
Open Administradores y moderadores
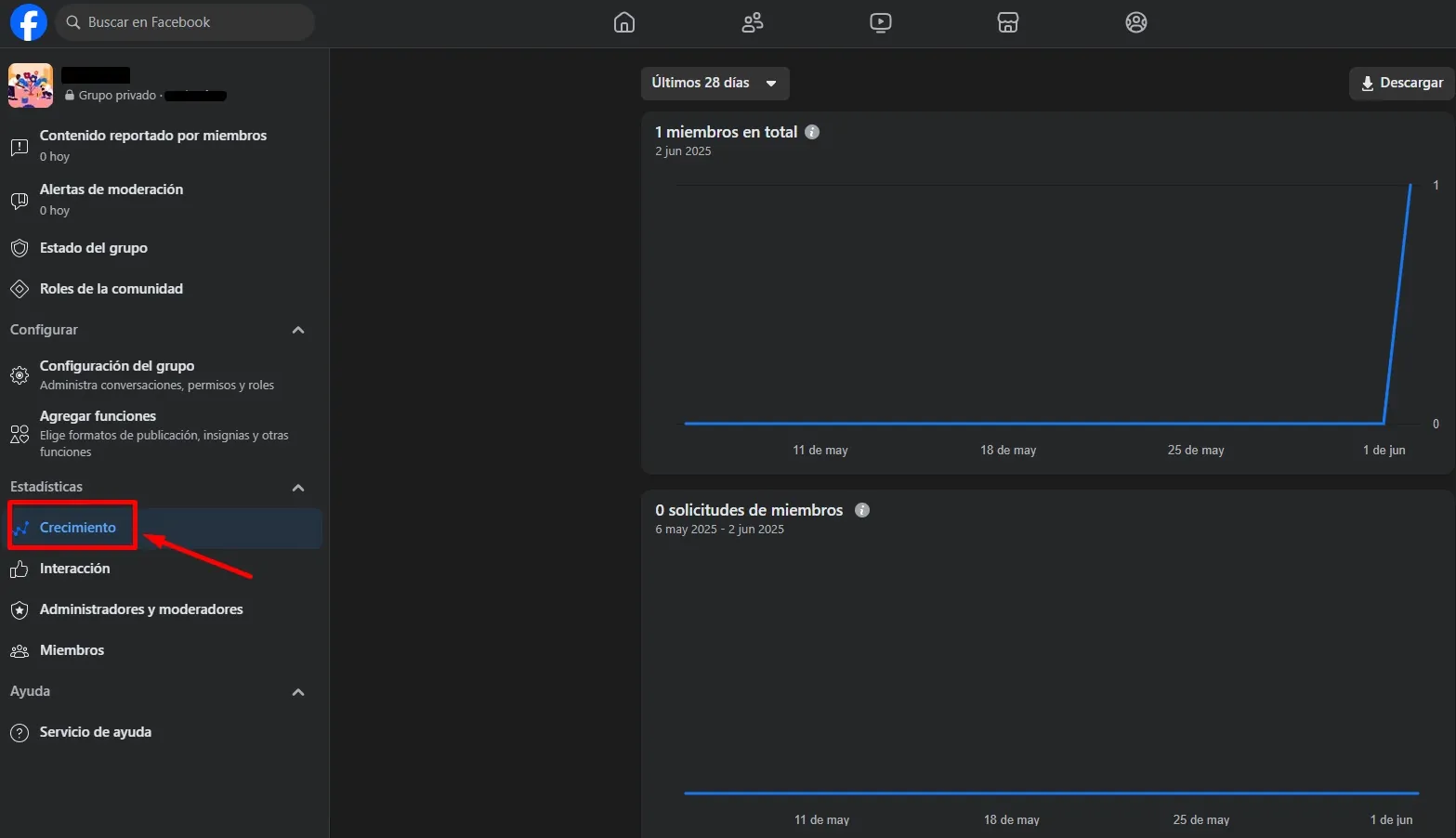coord(141,609)
